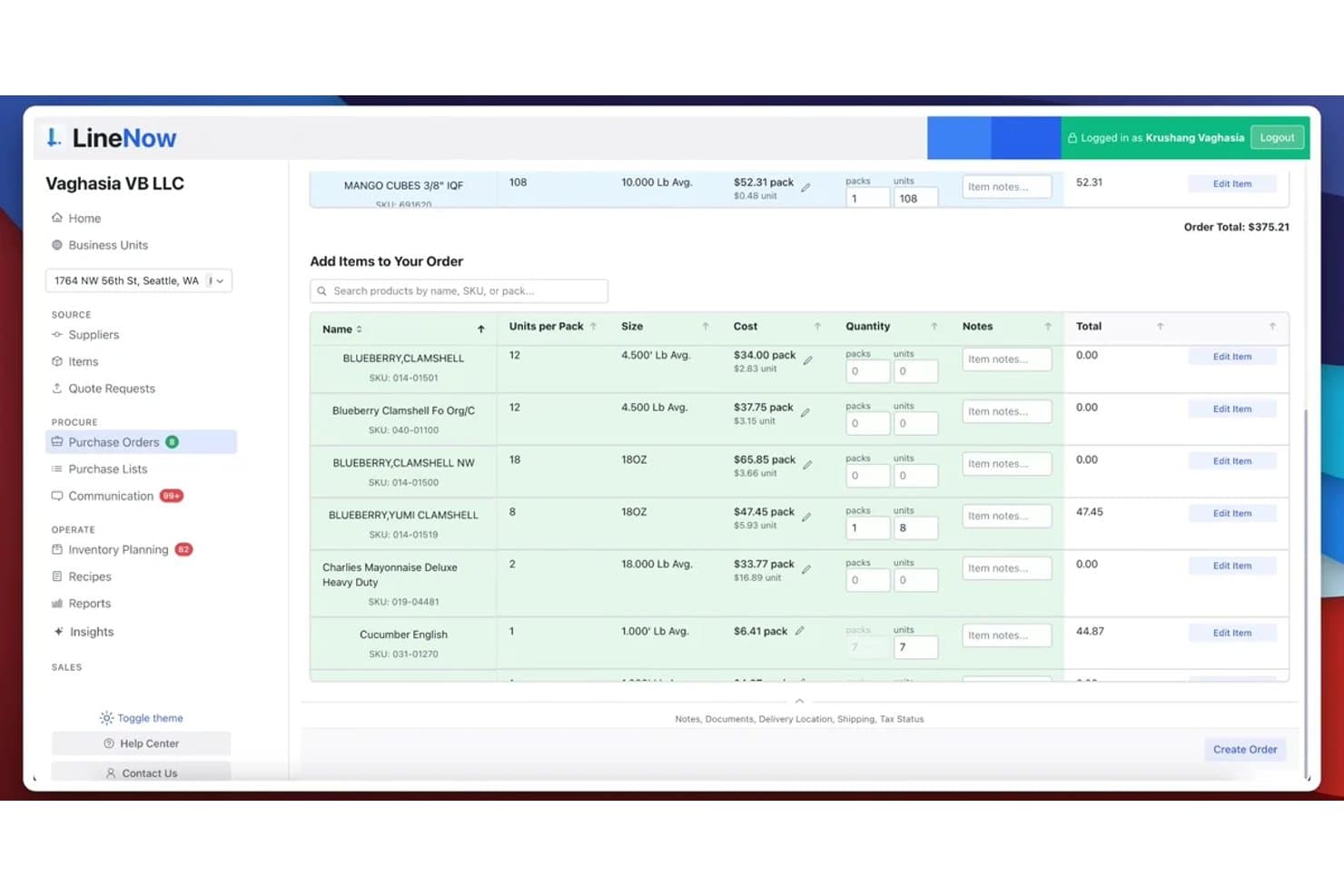Viewport: 1344px width, 896px height.
Task: Click the pencil icon beside $65.85 pack
Action: [807, 465]
